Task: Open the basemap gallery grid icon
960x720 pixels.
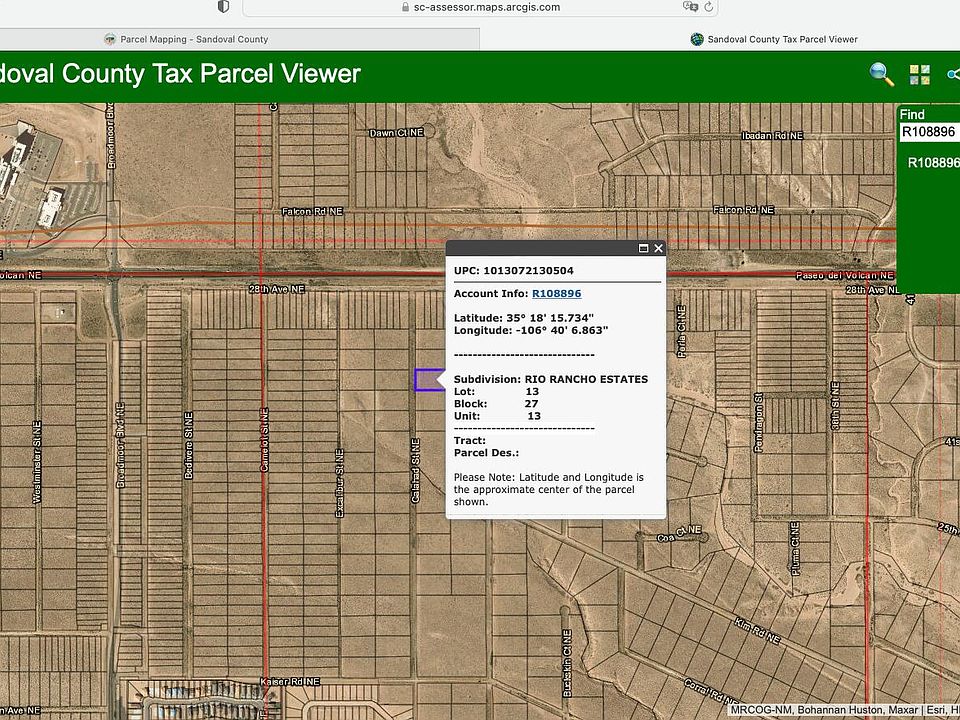Action: (920, 75)
